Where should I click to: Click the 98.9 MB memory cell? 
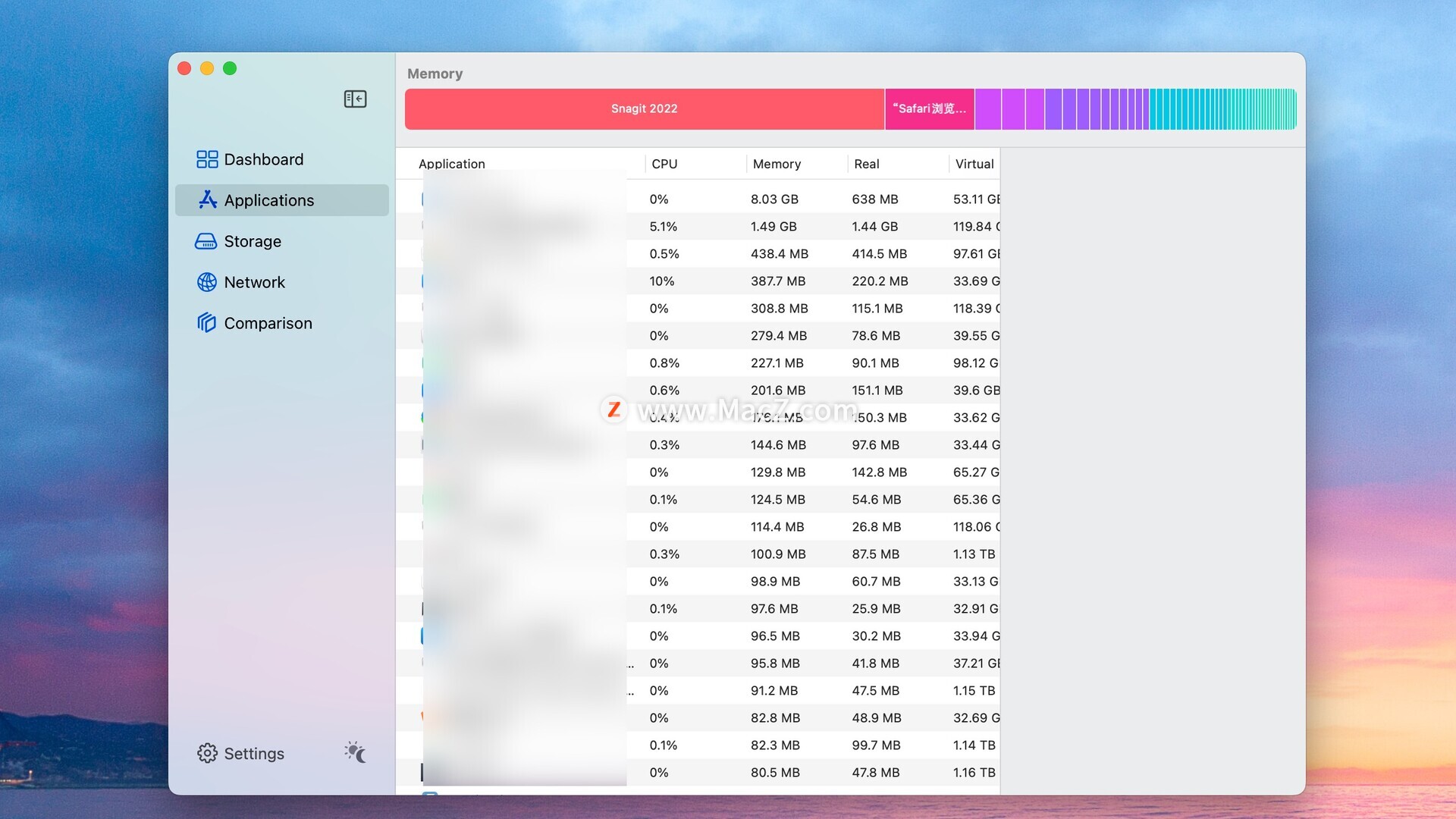pyautogui.click(x=775, y=582)
